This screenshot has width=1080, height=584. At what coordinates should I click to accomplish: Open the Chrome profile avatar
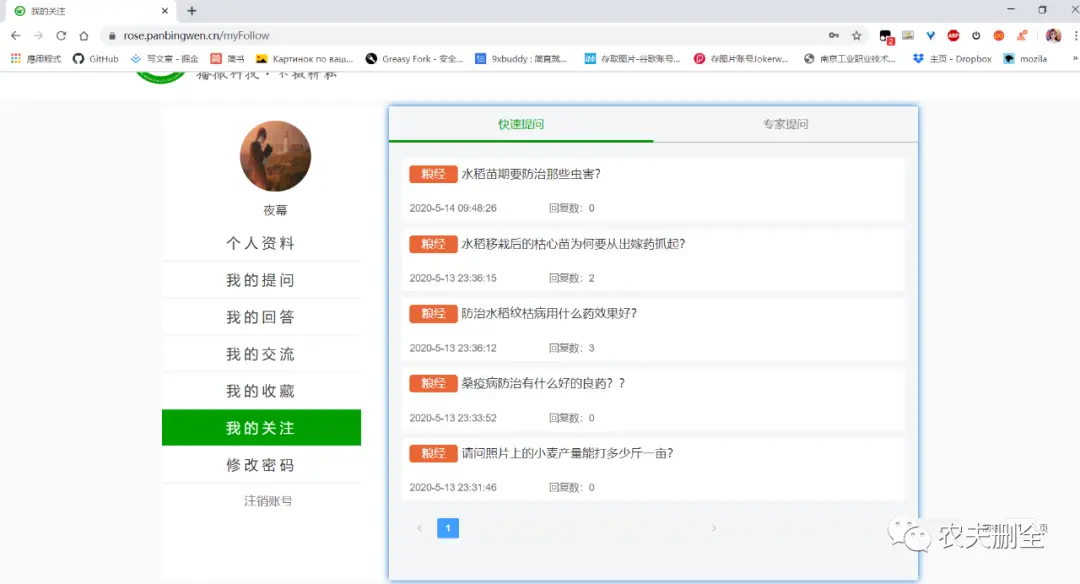pyautogui.click(x=1053, y=35)
